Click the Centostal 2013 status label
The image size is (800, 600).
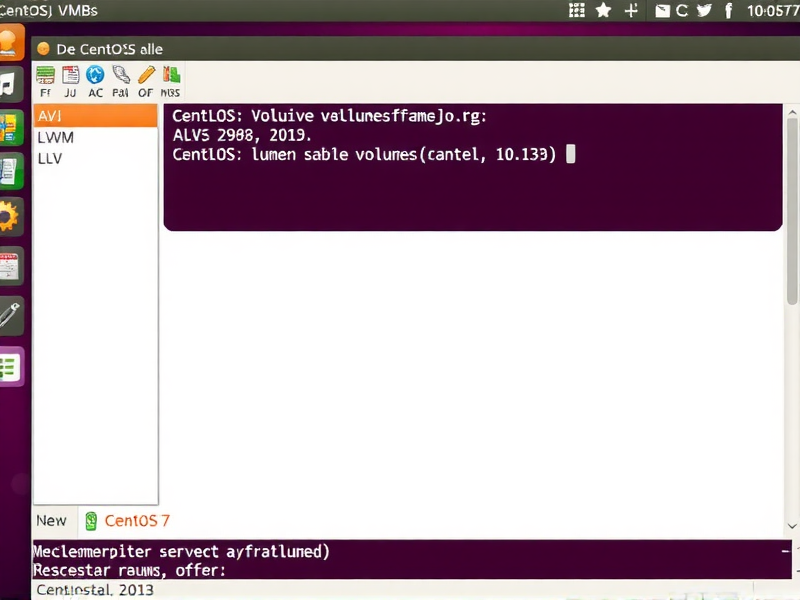94,590
